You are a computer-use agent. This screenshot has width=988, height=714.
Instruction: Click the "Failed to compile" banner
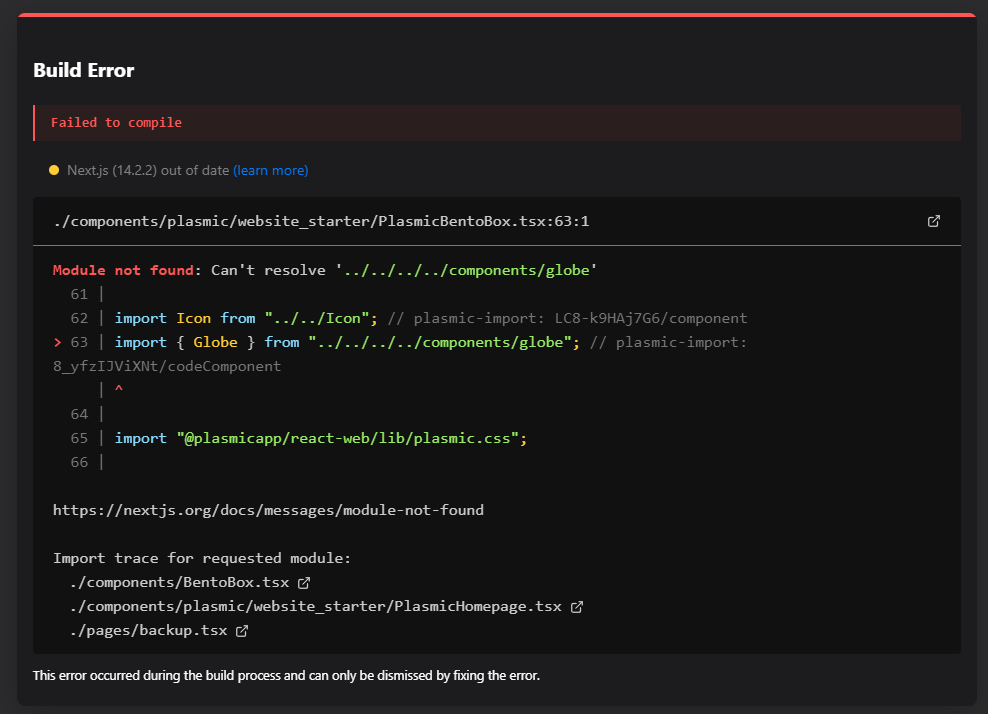(116, 122)
